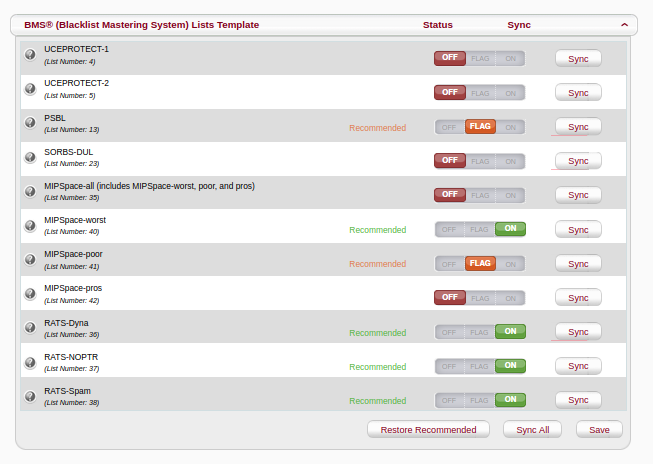
Task: Set RATS-Dyna status to FLAG
Action: tap(479, 332)
